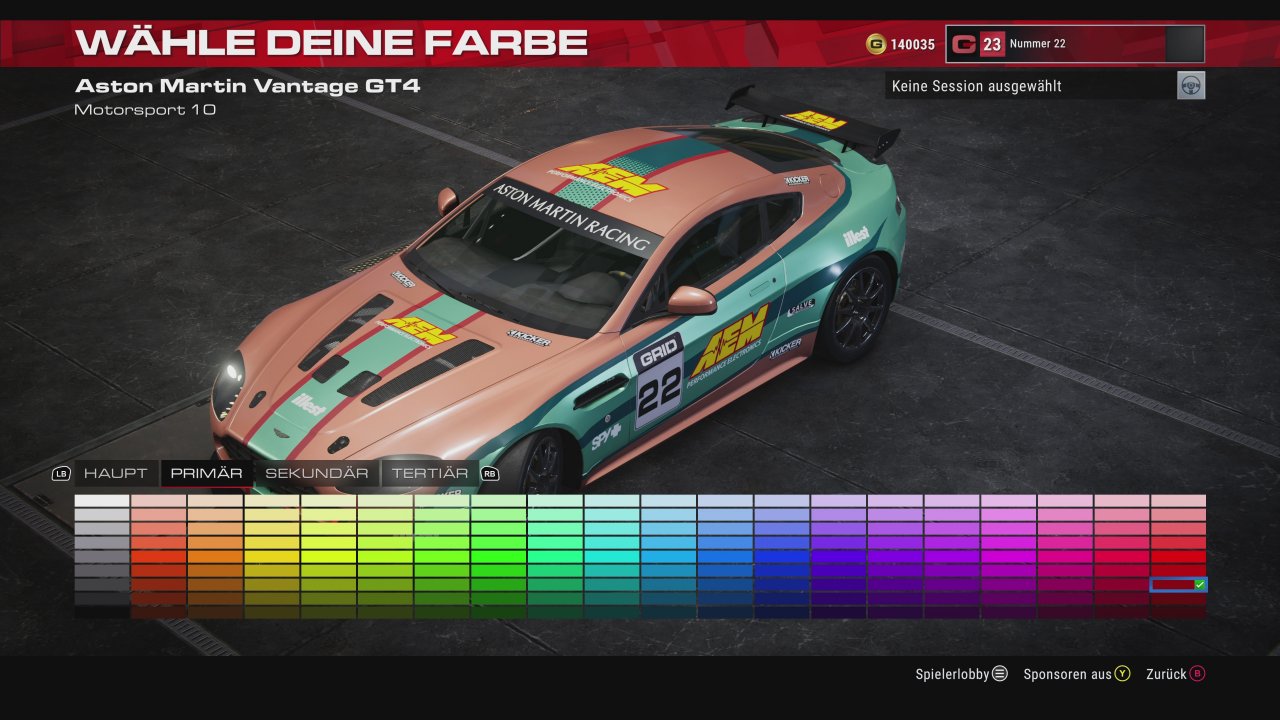Click the yellow Y button icon
Screen dimensions: 1280x720
pyautogui.click(x=1122, y=674)
